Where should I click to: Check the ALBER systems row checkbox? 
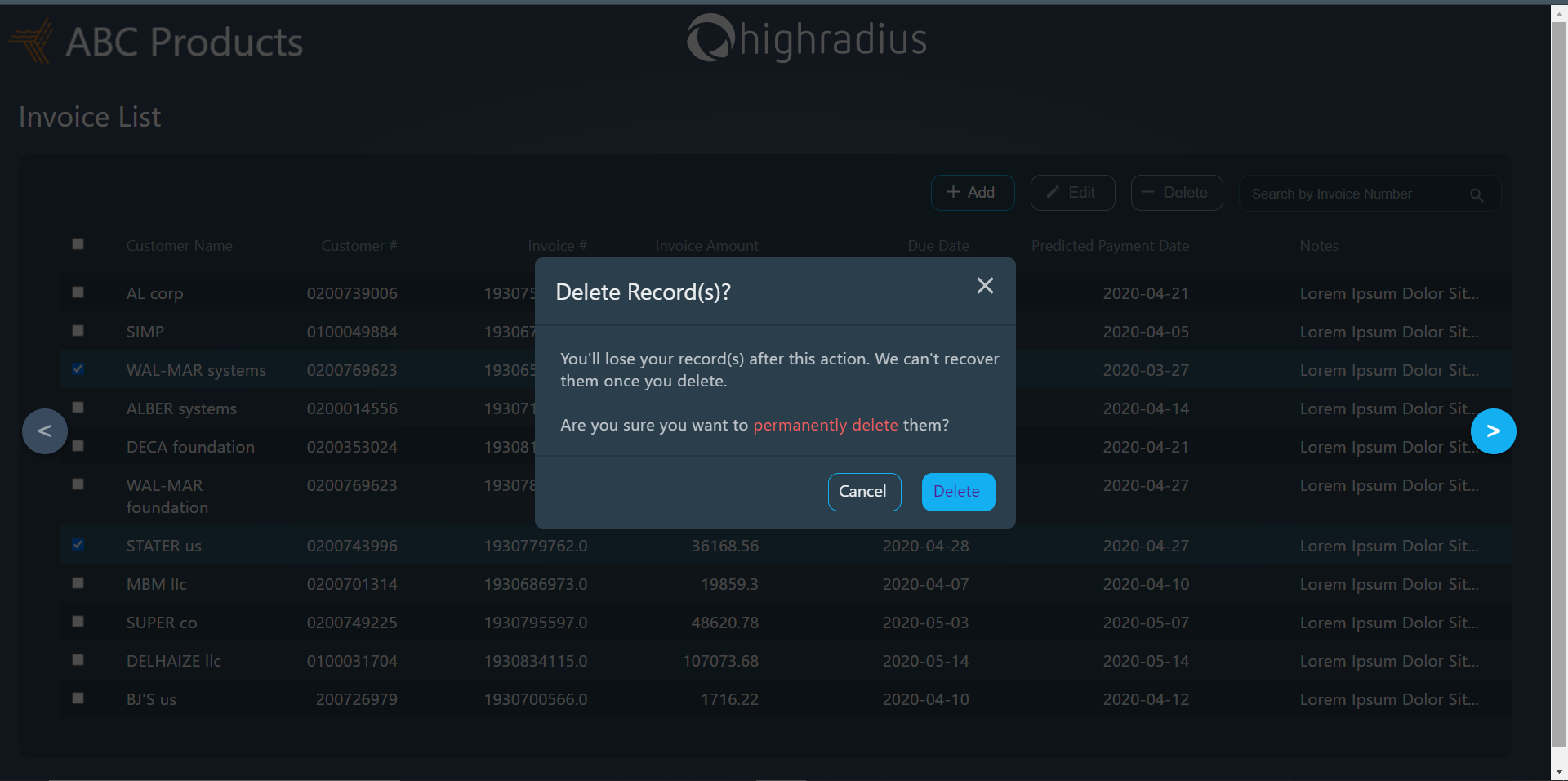tap(78, 407)
